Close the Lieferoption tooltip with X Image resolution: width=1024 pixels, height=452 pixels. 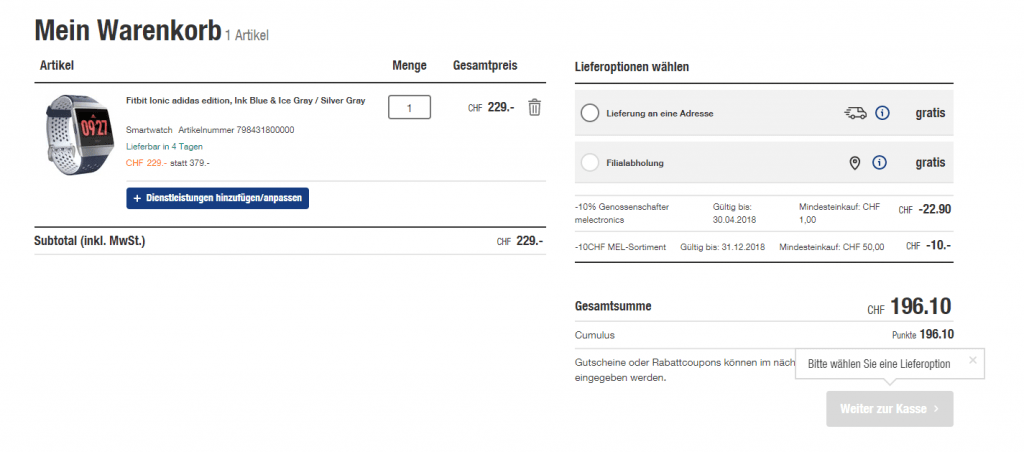click(x=973, y=360)
